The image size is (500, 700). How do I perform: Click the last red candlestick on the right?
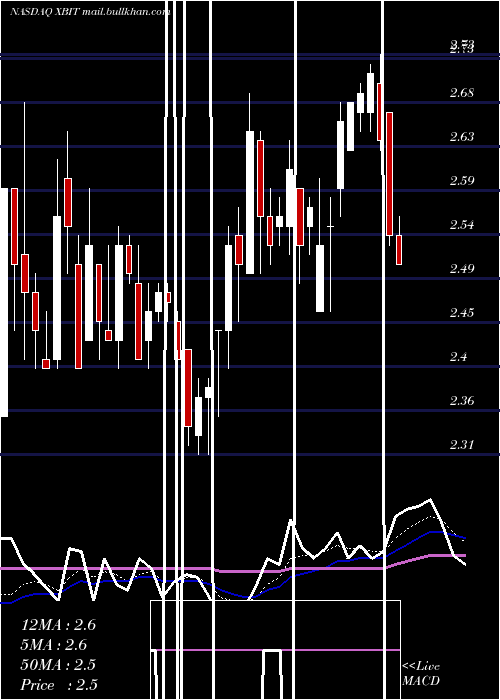399,250
